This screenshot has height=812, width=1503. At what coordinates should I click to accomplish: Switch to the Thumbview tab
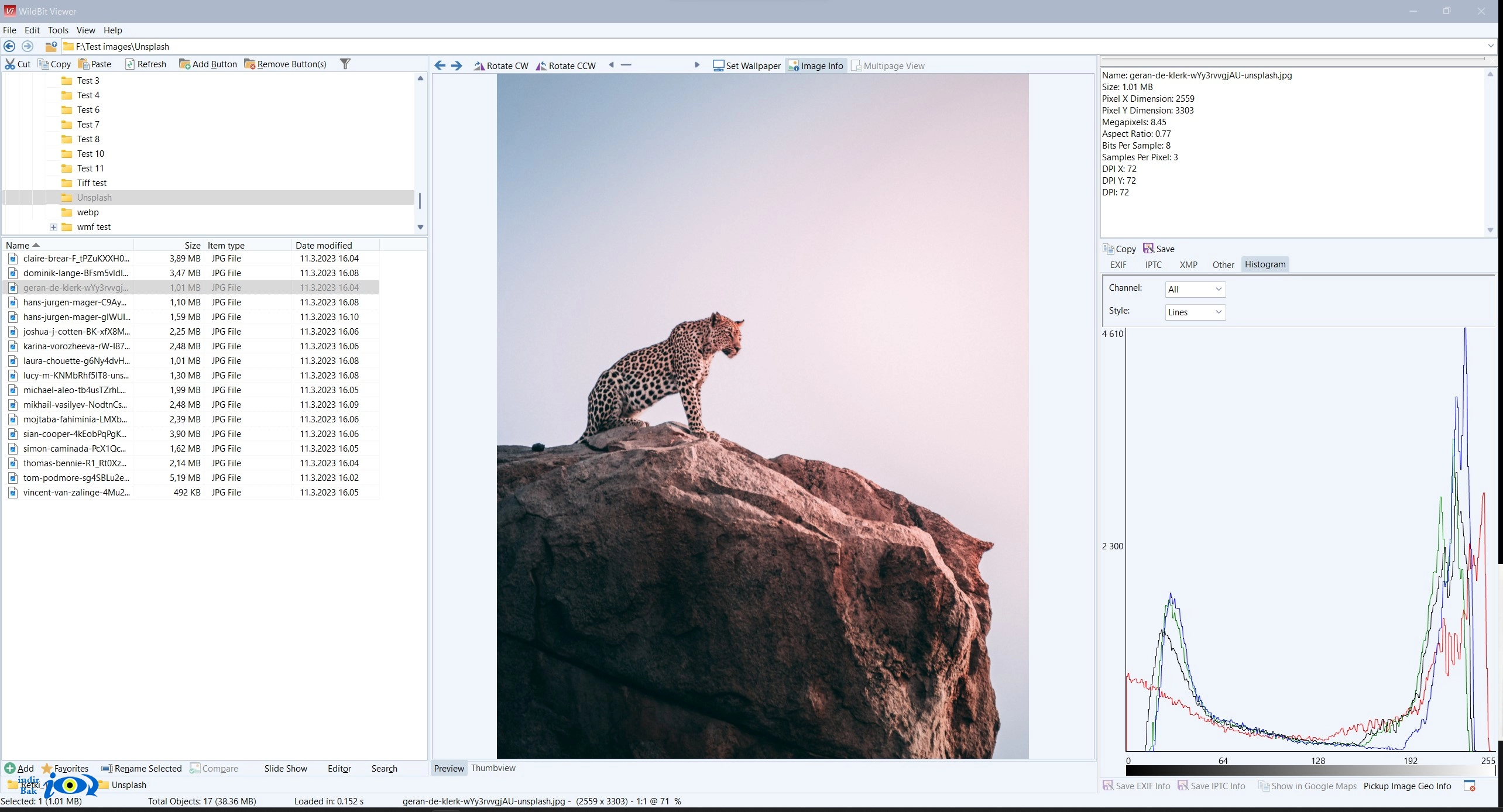pyautogui.click(x=493, y=768)
